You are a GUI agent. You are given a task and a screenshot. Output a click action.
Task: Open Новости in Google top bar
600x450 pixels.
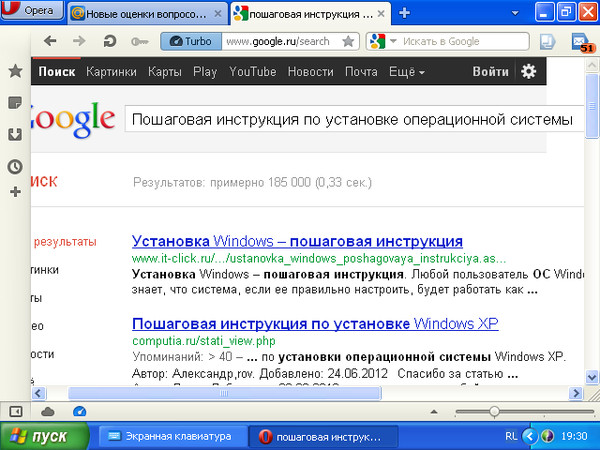(x=311, y=72)
